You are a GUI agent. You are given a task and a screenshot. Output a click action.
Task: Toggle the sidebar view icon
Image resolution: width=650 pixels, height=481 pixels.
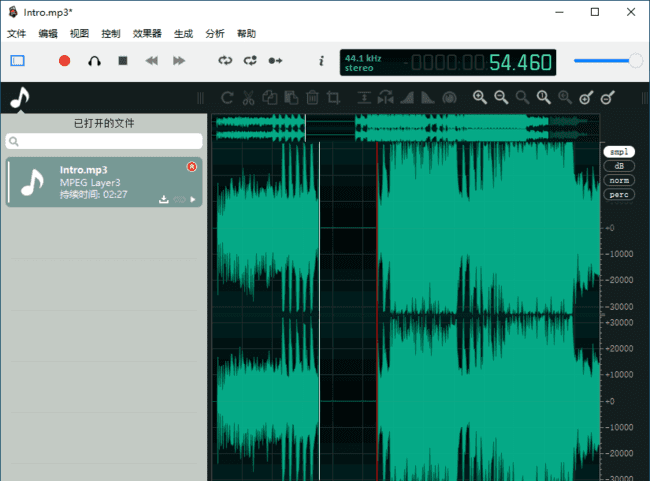tap(17, 61)
